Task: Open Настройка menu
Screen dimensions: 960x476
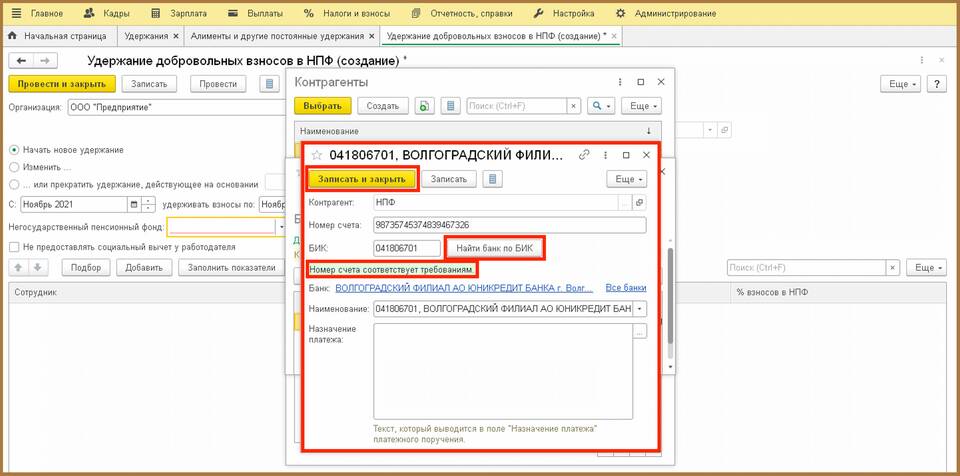Action: click(x=564, y=13)
